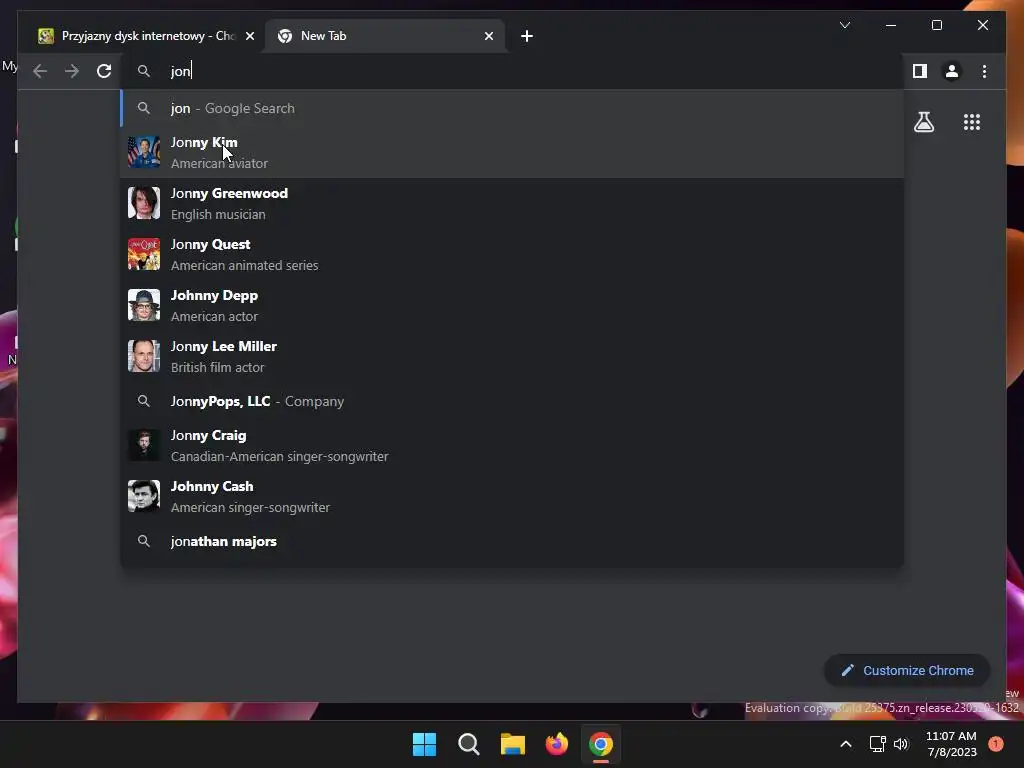The image size is (1024, 768).
Task: Open the Search Labs flask icon
Action: click(x=923, y=122)
